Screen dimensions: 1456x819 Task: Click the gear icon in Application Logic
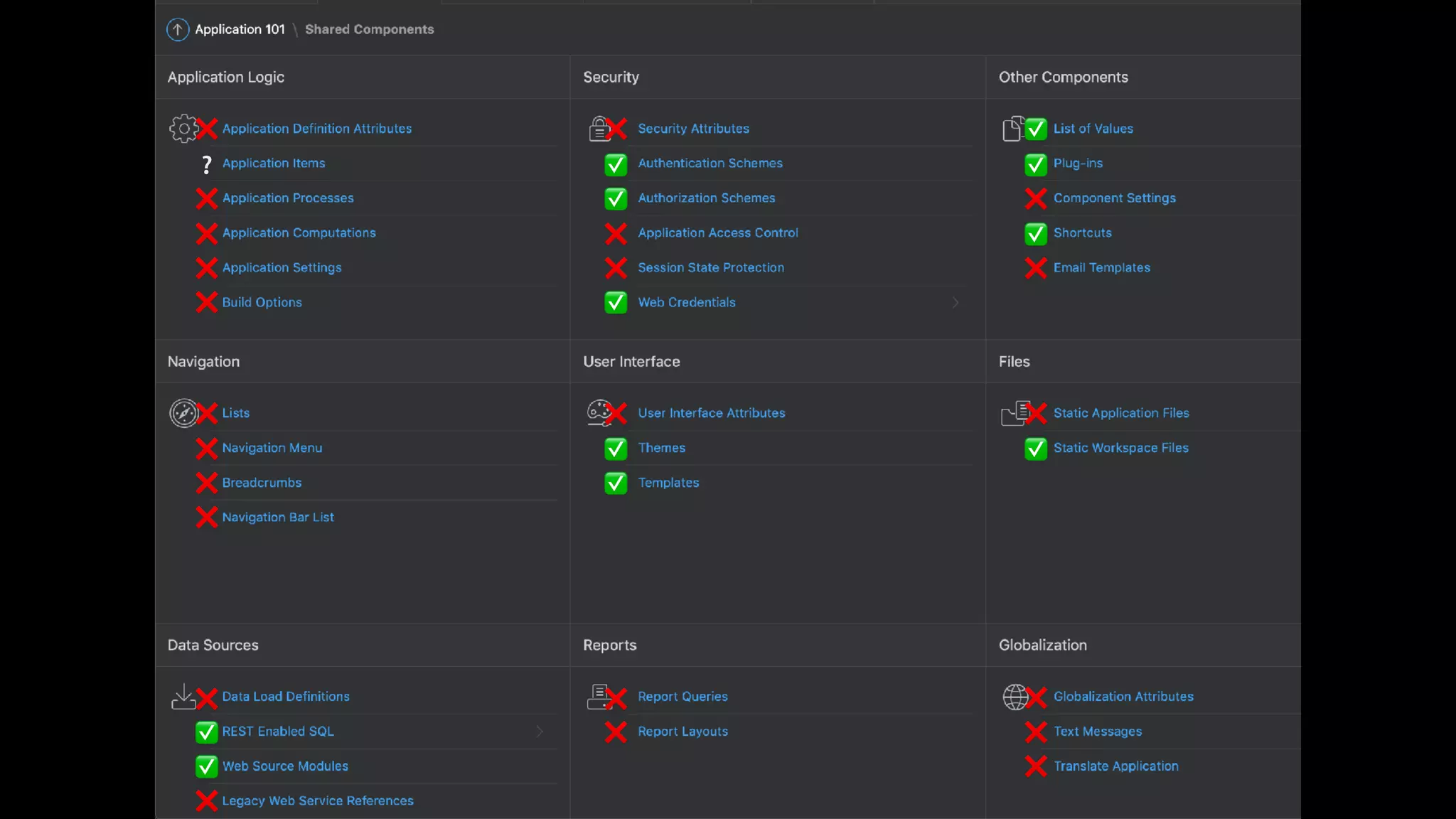tap(183, 129)
